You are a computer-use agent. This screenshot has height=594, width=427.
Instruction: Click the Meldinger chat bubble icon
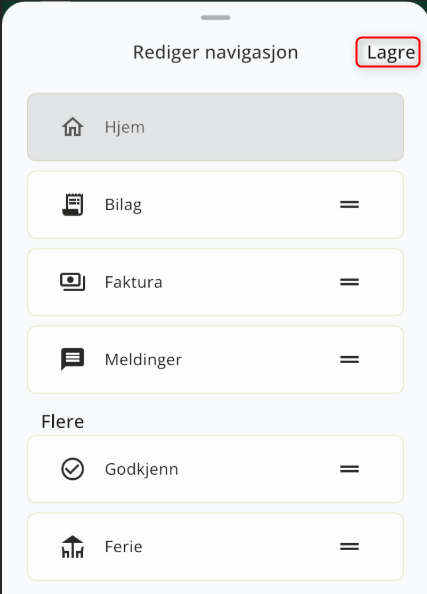tap(72, 359)
